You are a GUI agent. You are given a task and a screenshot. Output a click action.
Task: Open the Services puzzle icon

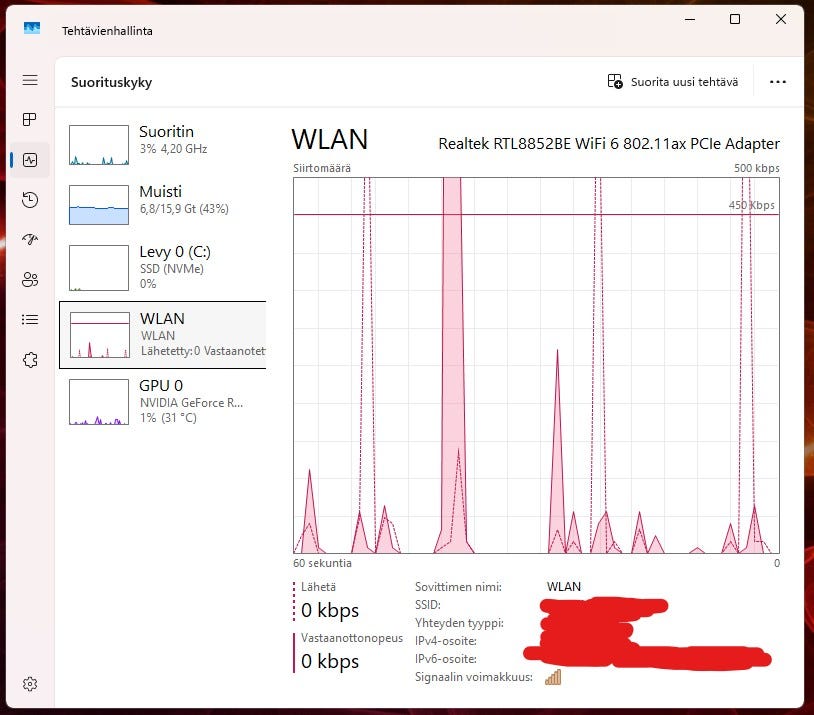point(30,359)
